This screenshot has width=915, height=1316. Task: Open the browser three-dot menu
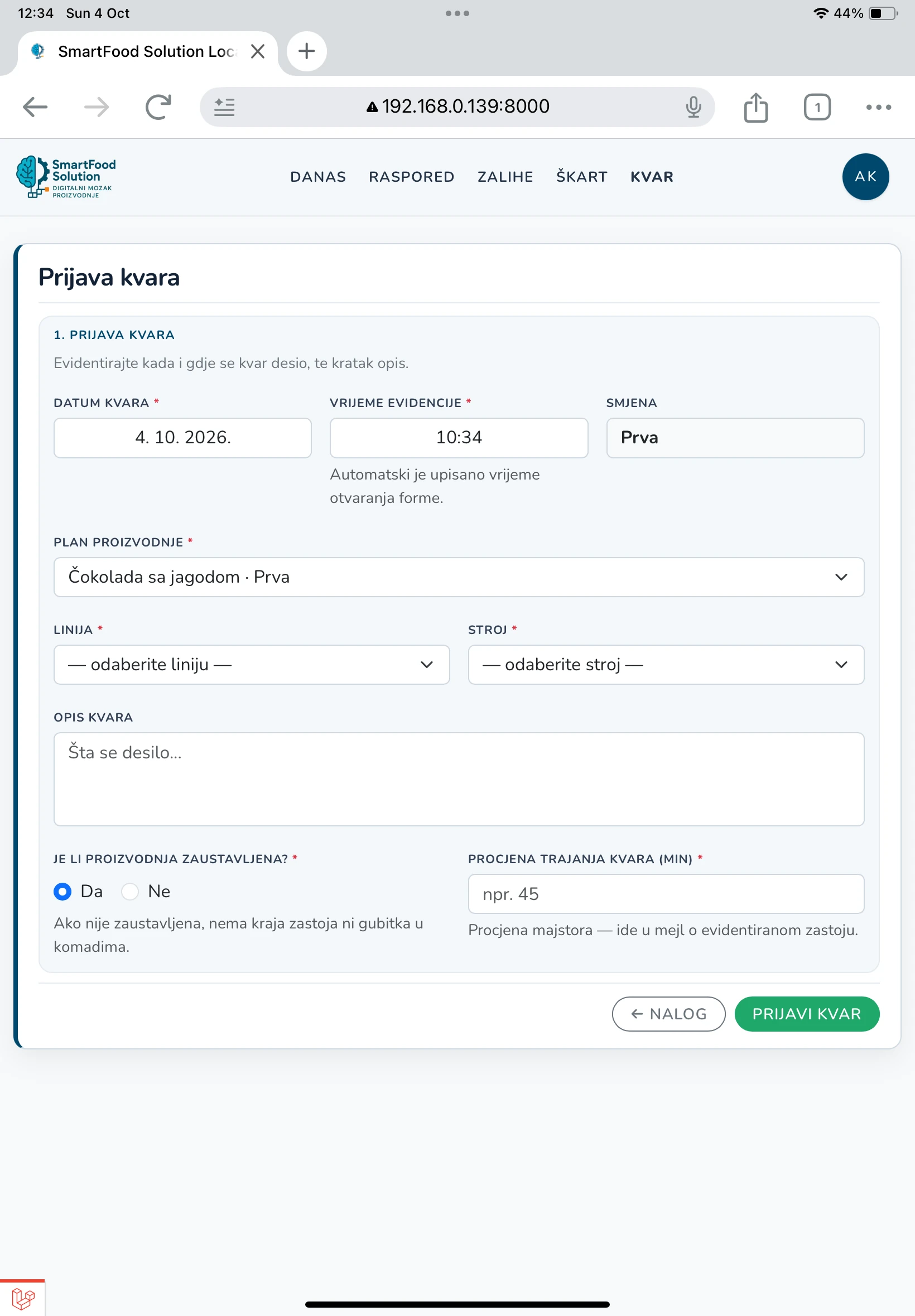click(878, 107)
